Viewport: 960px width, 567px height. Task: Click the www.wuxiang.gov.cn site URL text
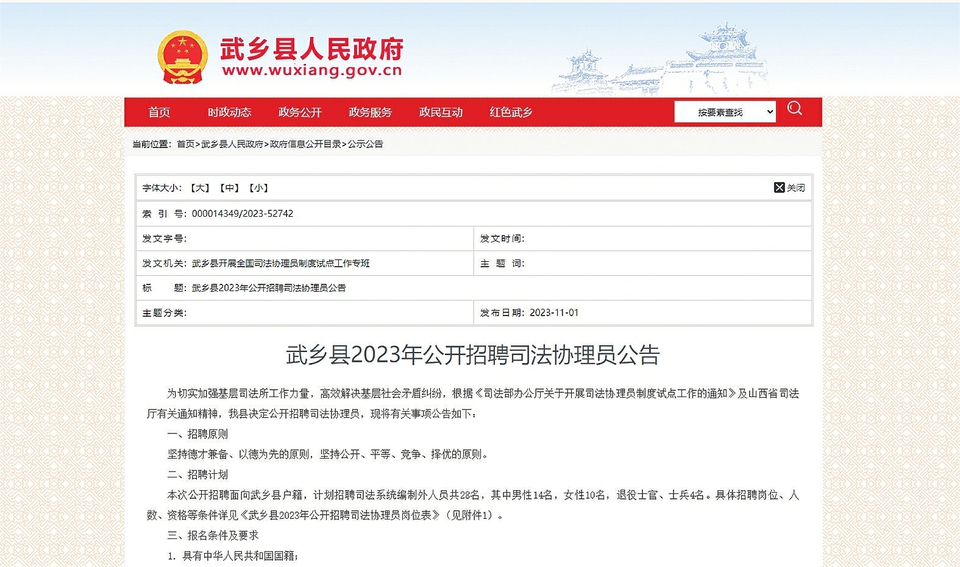pos(312,70)
